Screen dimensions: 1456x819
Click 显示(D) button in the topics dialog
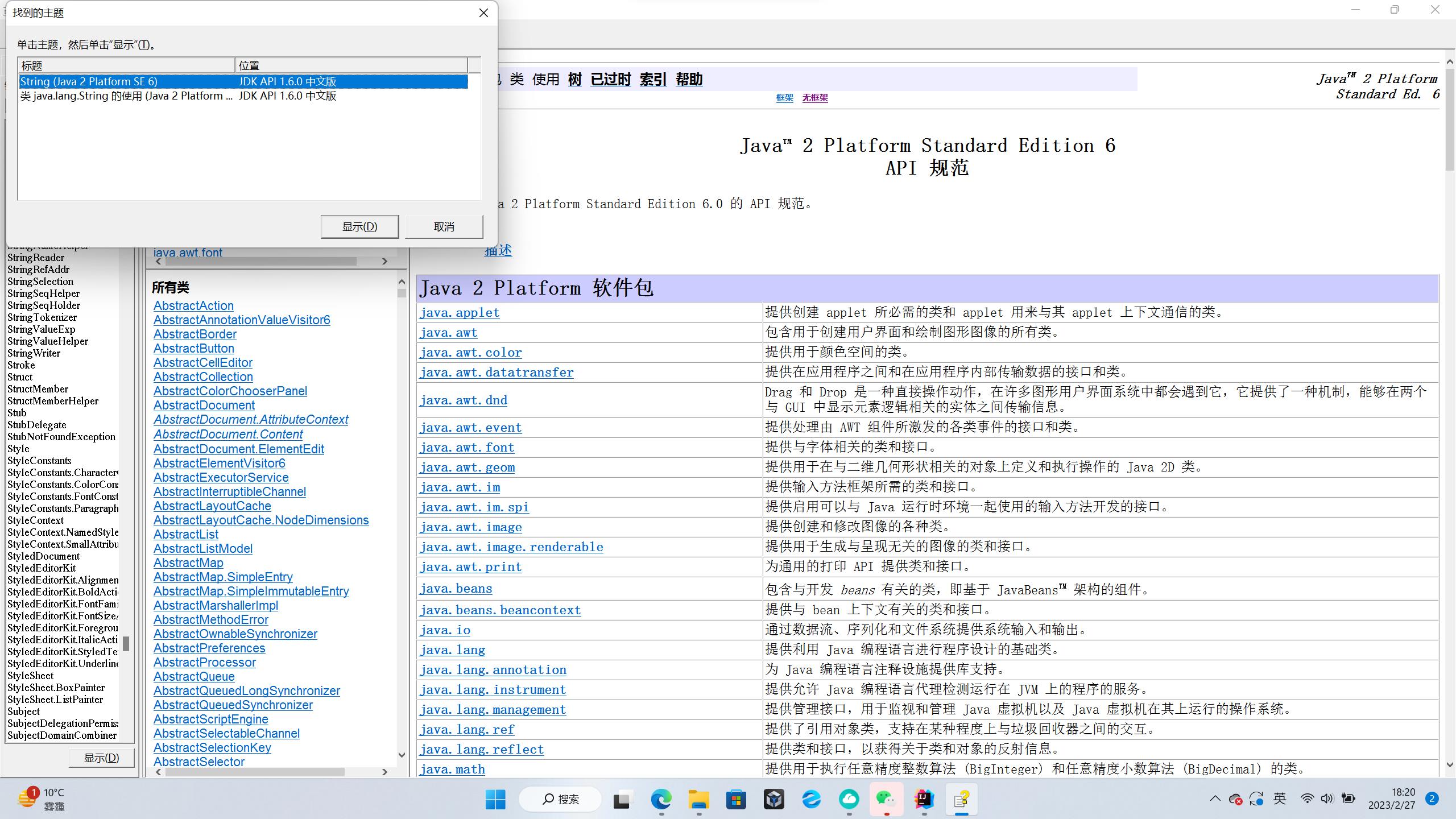[x=359, y=226]
